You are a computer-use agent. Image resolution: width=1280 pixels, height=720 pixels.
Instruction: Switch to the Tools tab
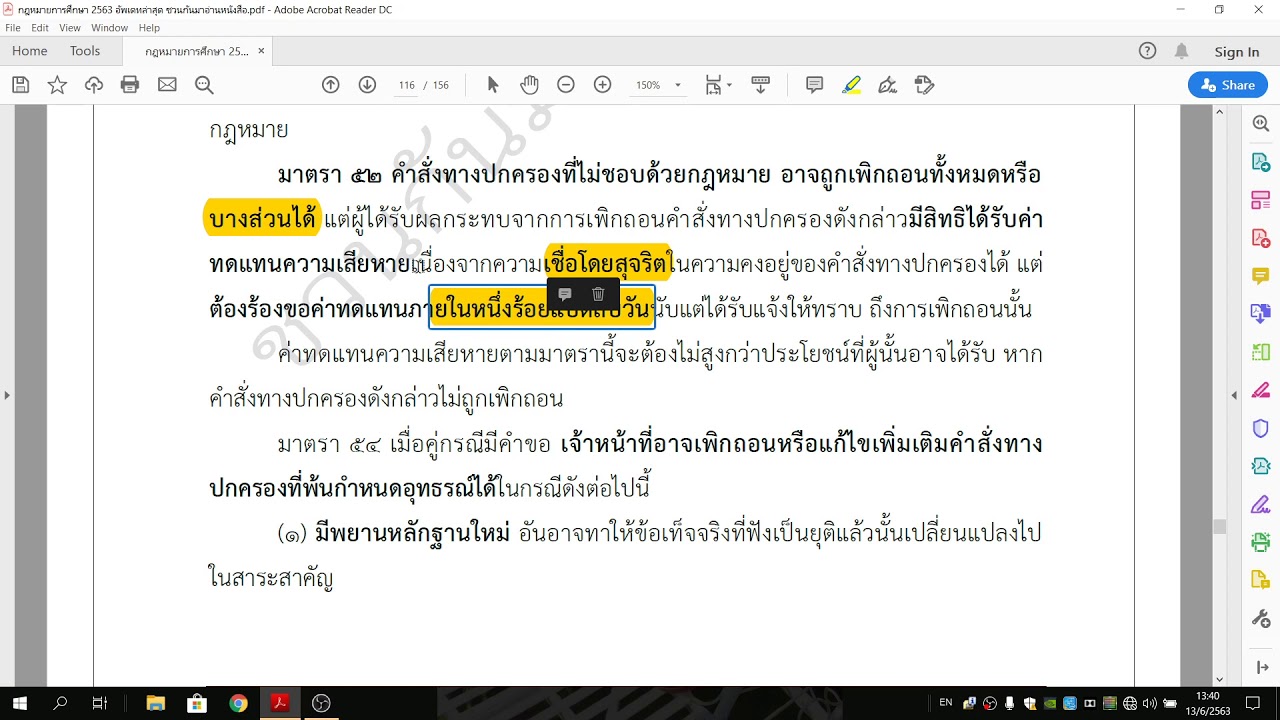point(85,51)
